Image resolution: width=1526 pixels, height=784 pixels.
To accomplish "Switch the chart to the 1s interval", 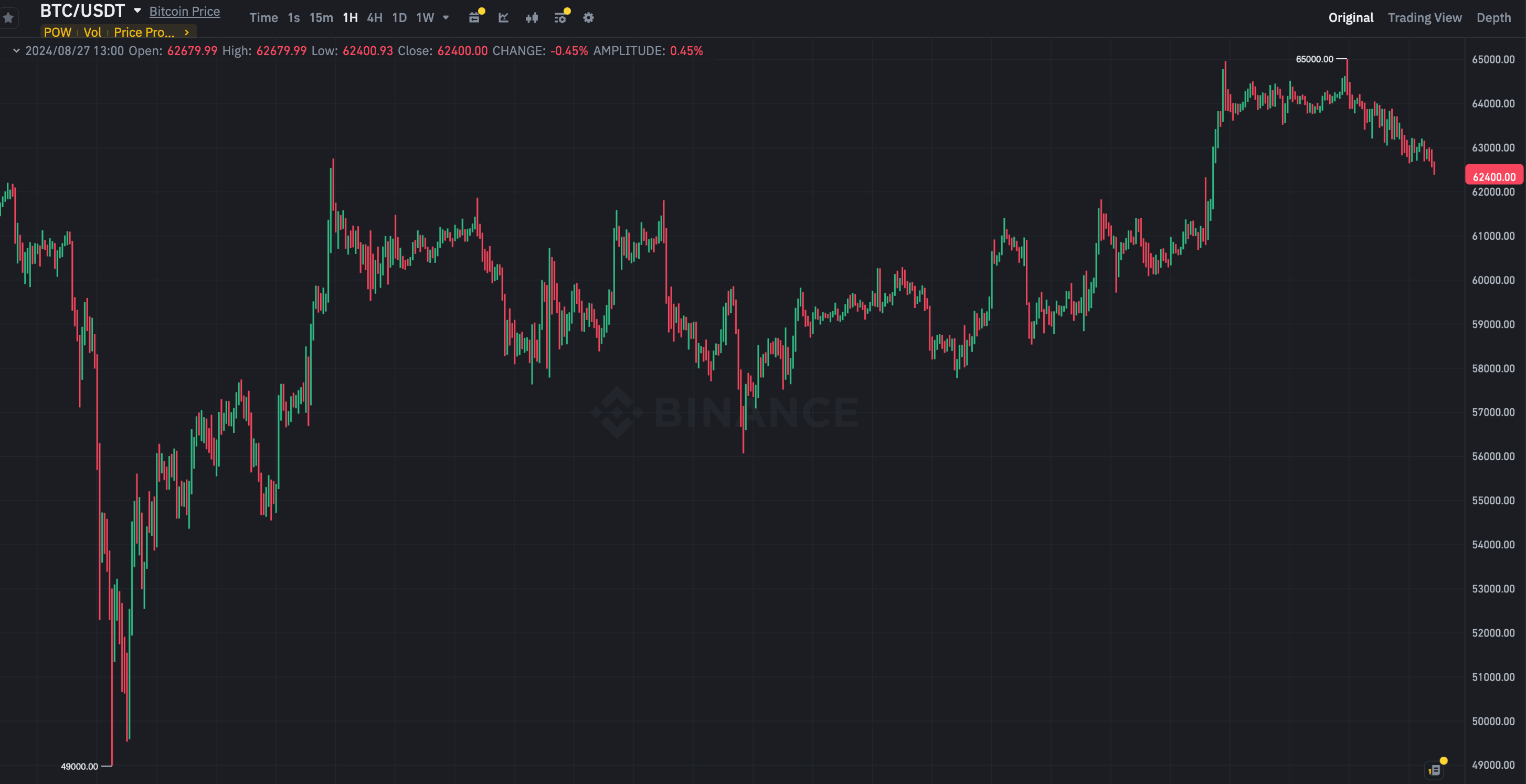I will 294,18.
